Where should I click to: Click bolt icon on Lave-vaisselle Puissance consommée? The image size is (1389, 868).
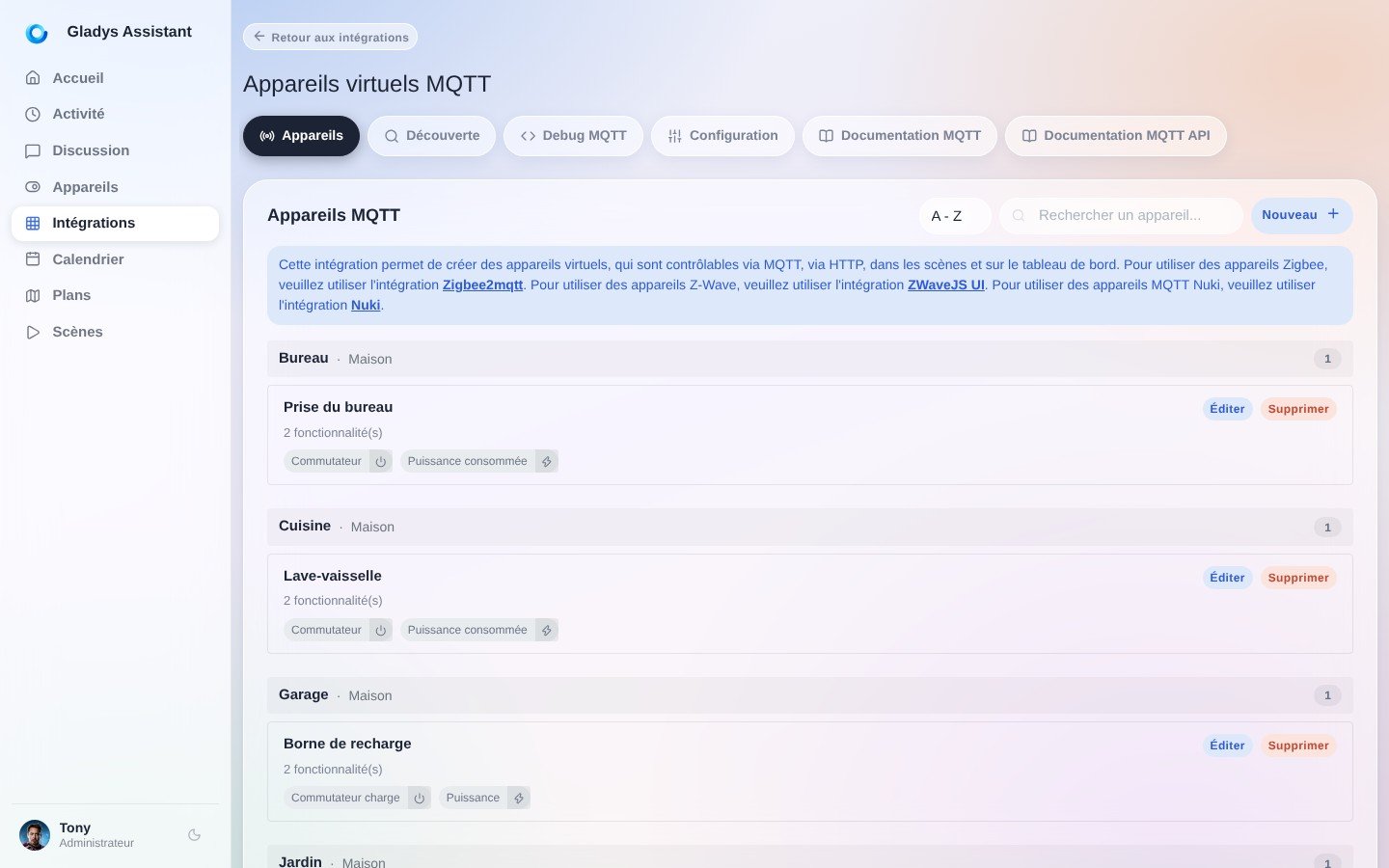[x=547, y=631]
